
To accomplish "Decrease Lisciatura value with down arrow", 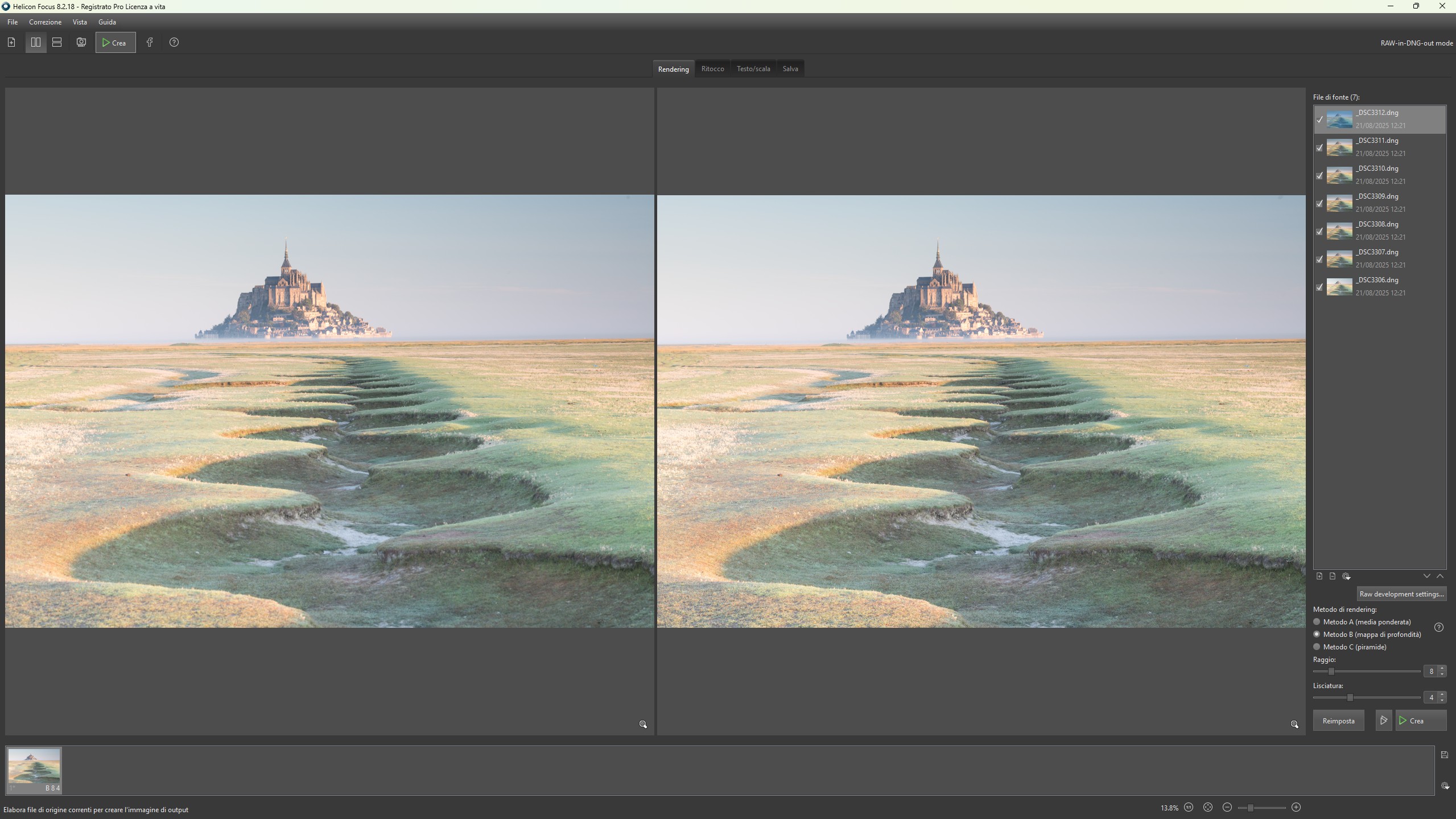I will (1442, 701).
